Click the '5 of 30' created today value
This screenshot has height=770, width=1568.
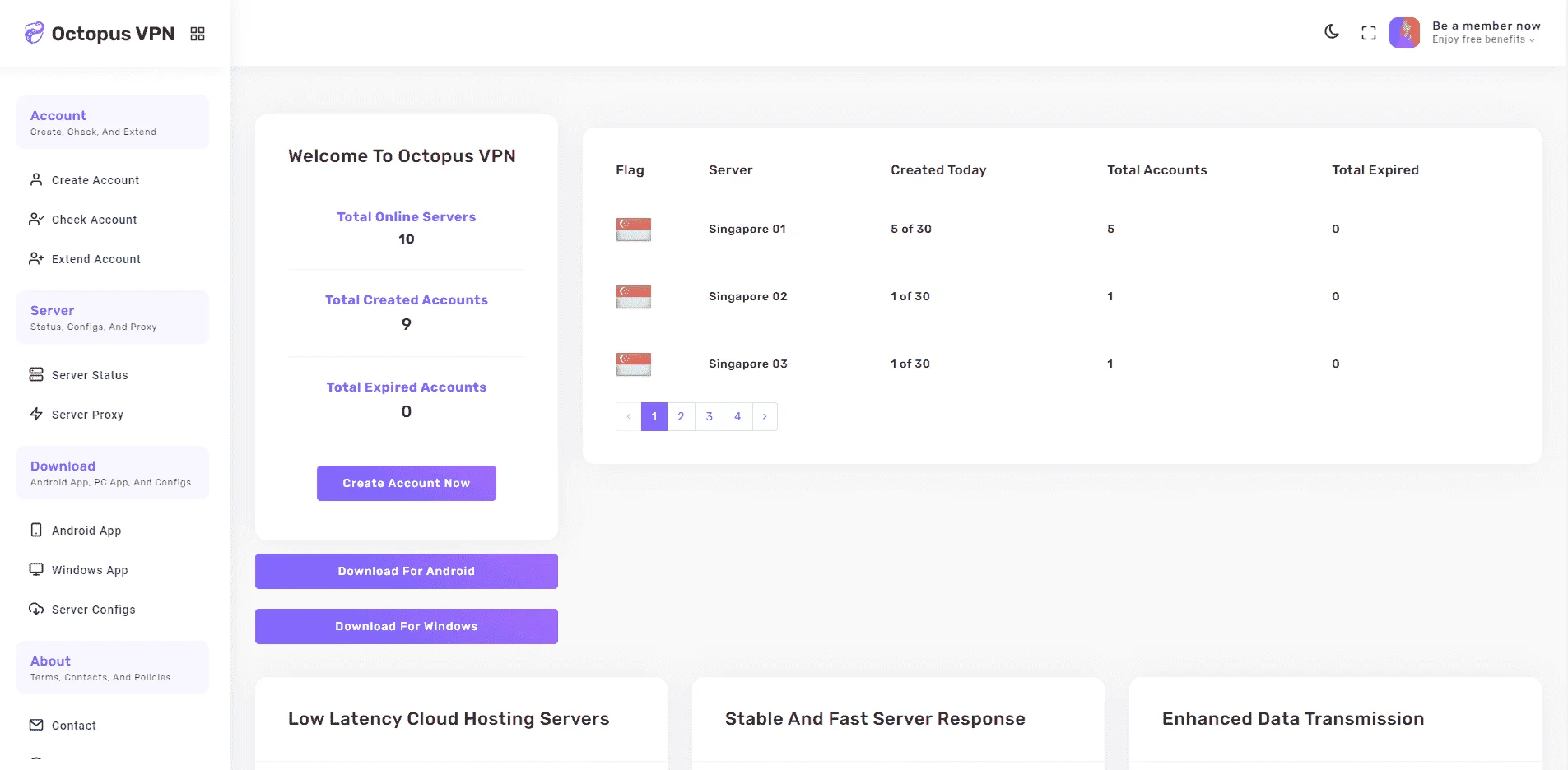(x=911, y=229)
